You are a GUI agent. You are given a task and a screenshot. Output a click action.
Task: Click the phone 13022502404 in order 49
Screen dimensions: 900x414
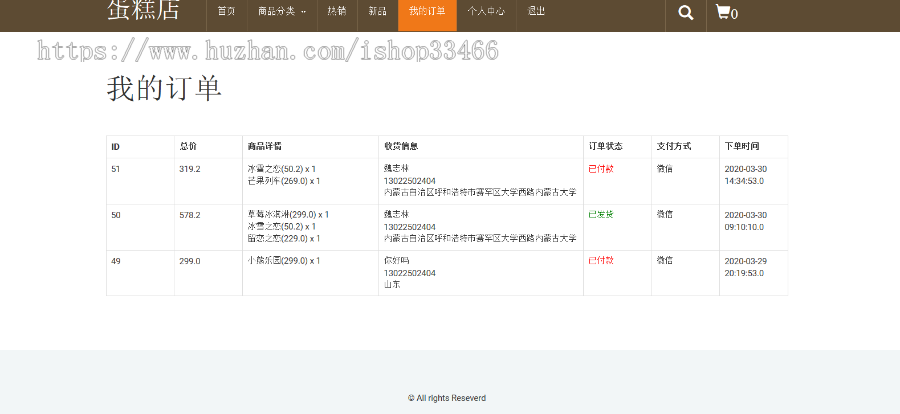410,273
